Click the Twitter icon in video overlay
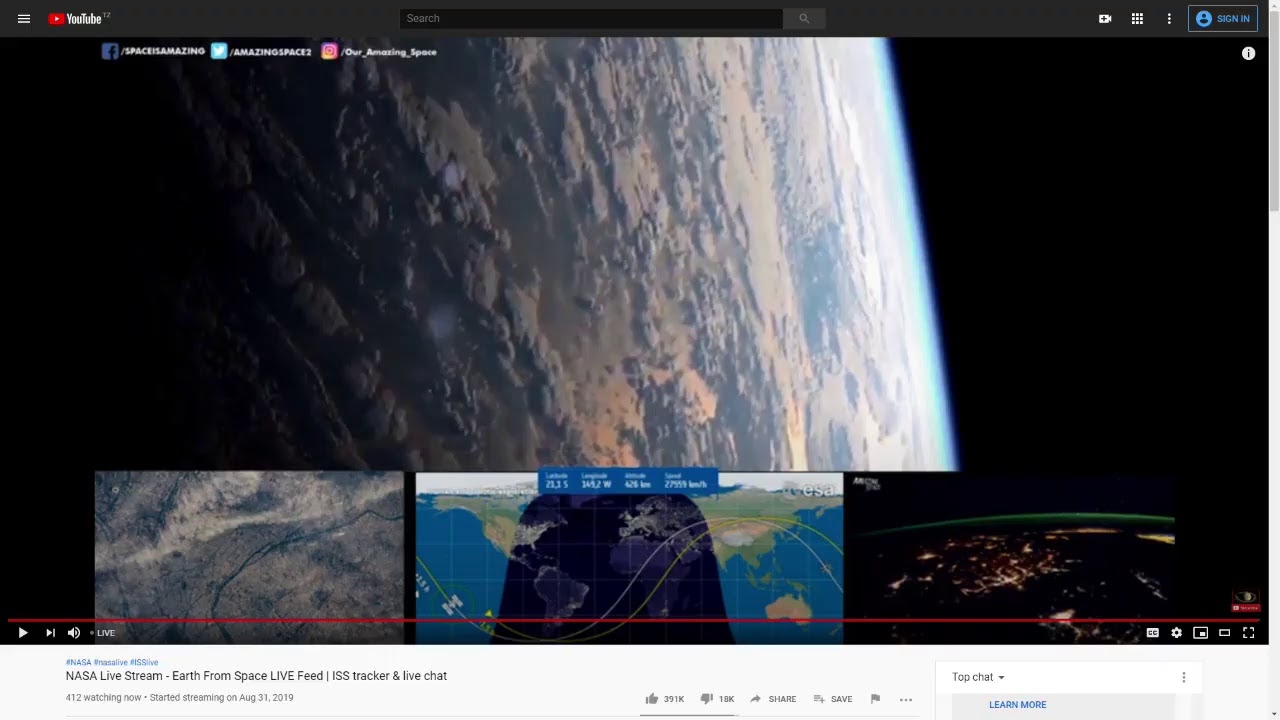The height and width of the screenshot is (720, 1280). click(x=219, y=51)
